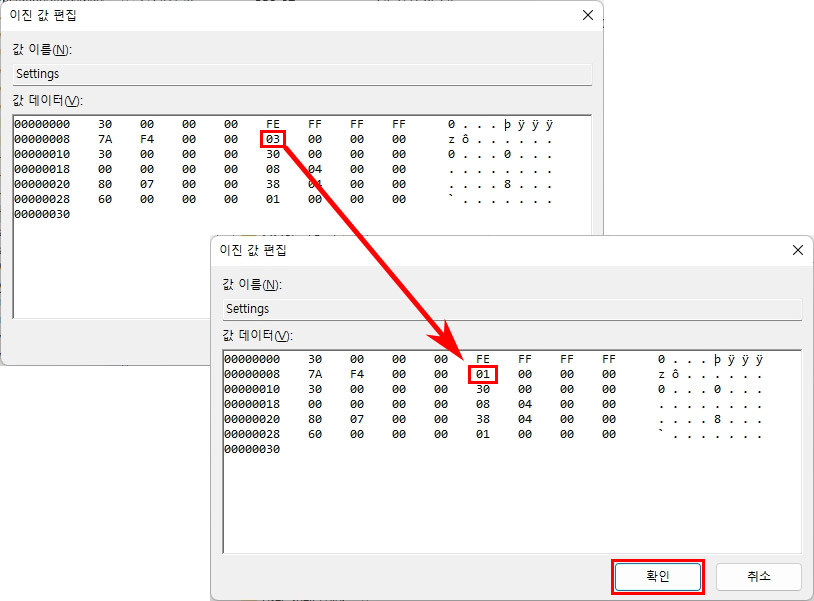Place the cursor at offset 00000030, front dialog

pyautogui.click(x=252, y=449)
